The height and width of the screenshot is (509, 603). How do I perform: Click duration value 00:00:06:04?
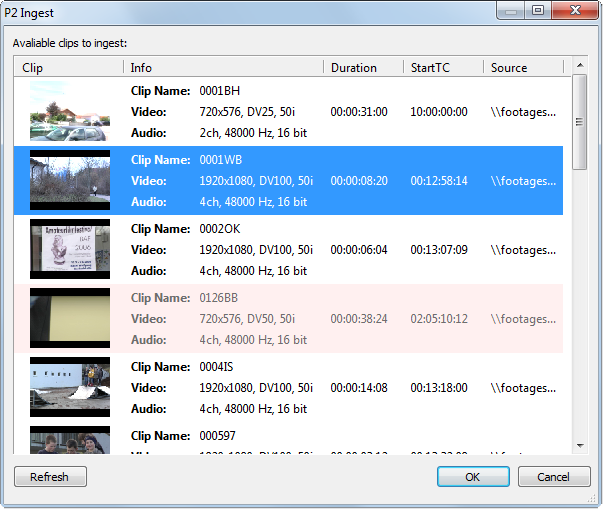click(x=359, y=250)
